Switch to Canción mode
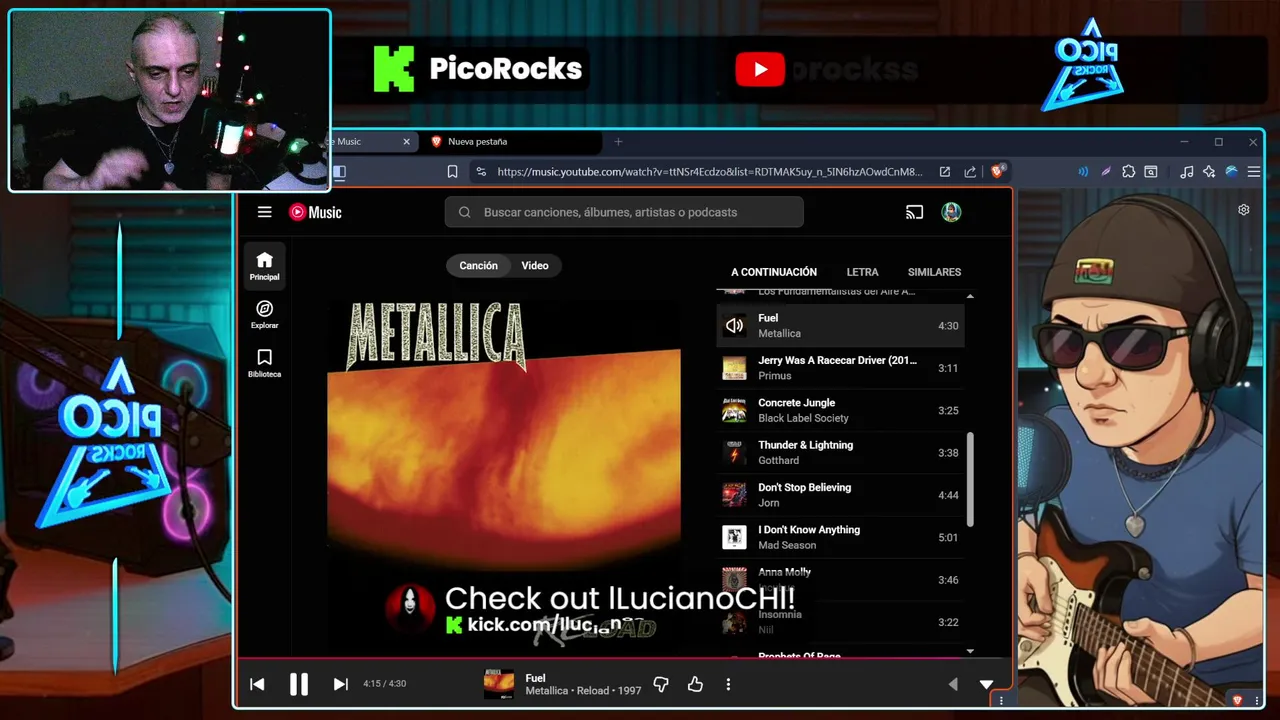 [478, 266]
